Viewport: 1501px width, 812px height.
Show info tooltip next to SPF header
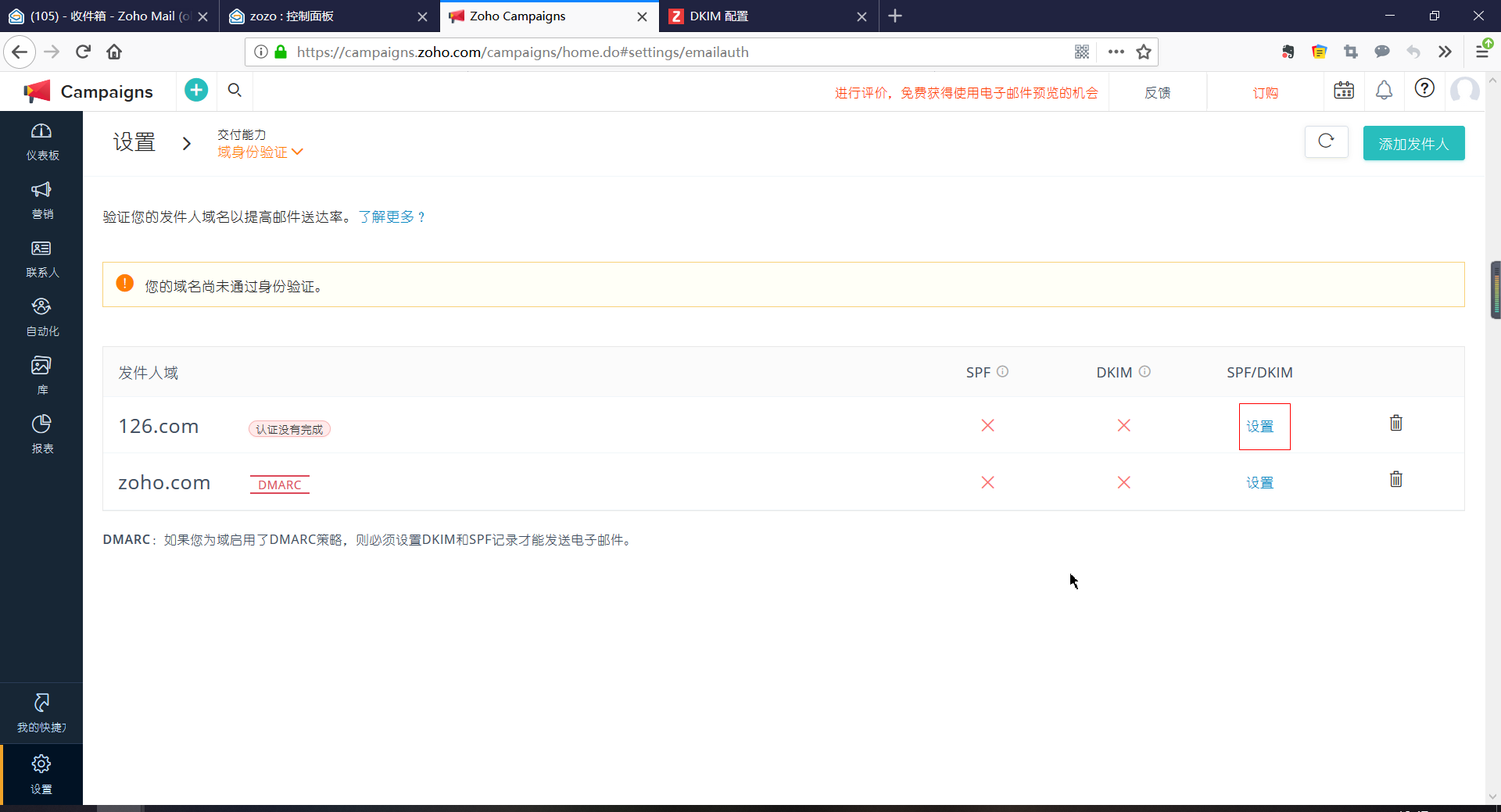tap(1002, 372)
